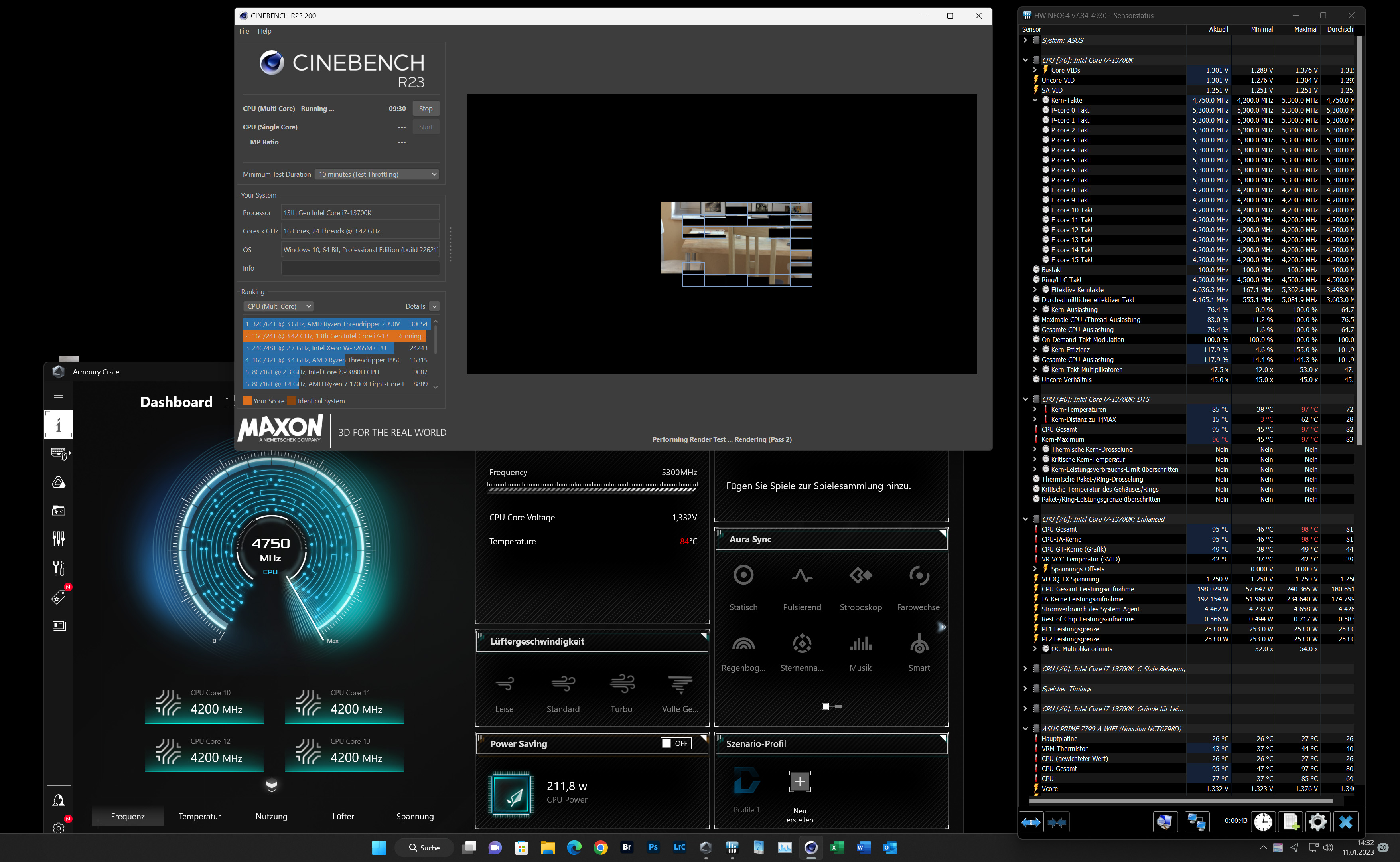The width and height of the screenshot is (1400, 862).
Task: Click the Cinebench Info input field
Action: click(x=360, y=269)
